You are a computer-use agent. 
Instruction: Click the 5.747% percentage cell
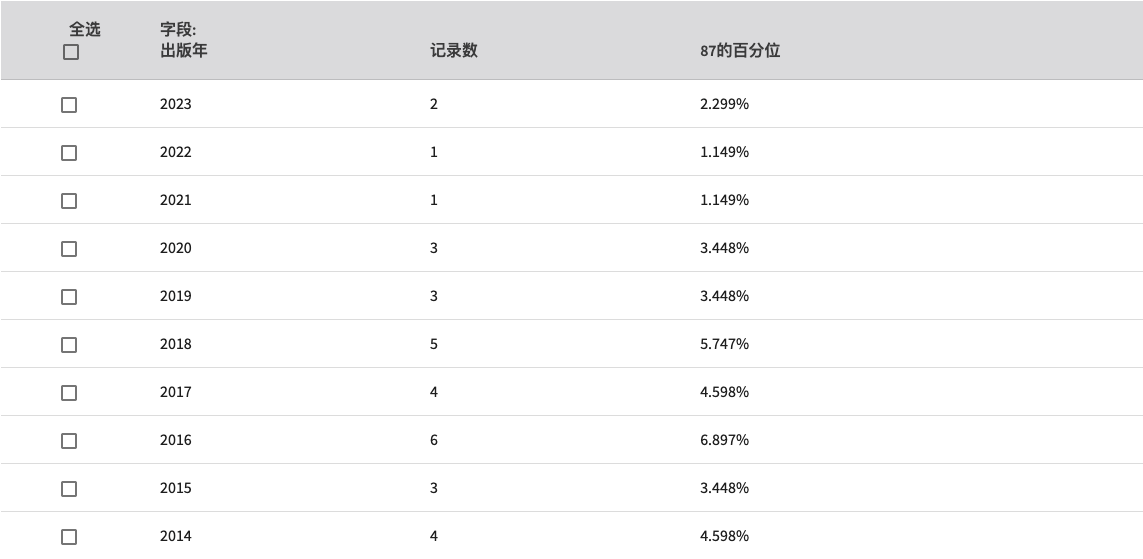725,344
